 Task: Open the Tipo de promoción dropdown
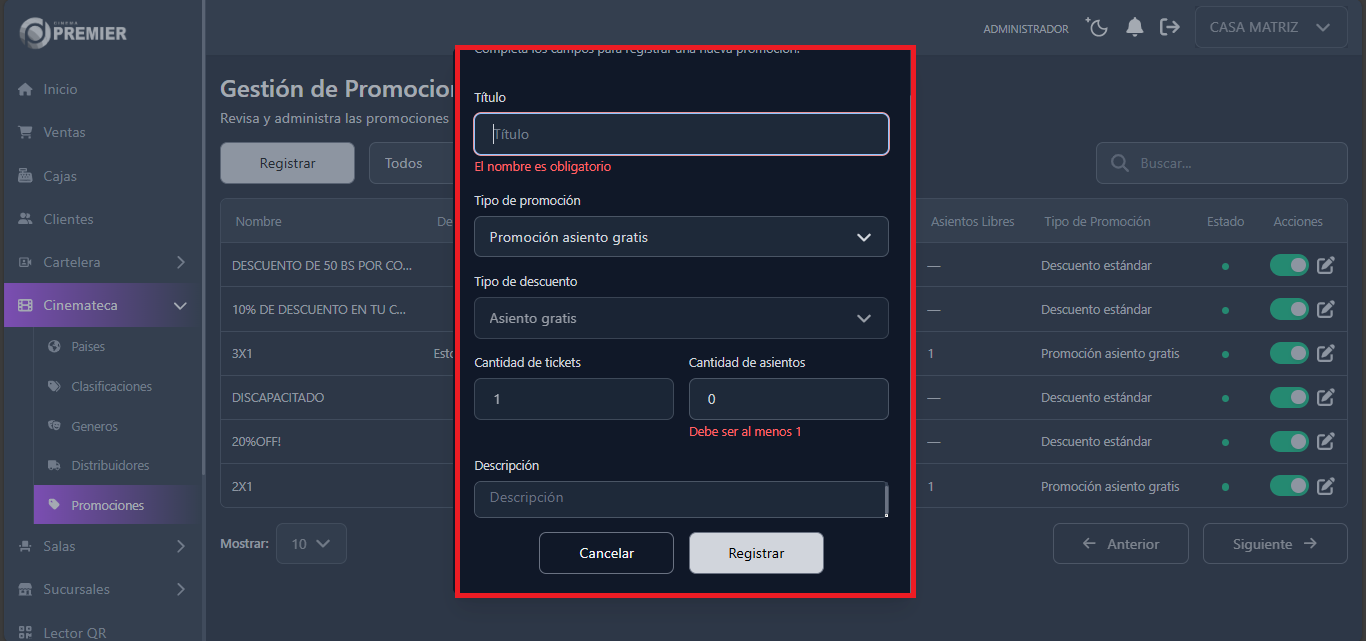point(681,237)
